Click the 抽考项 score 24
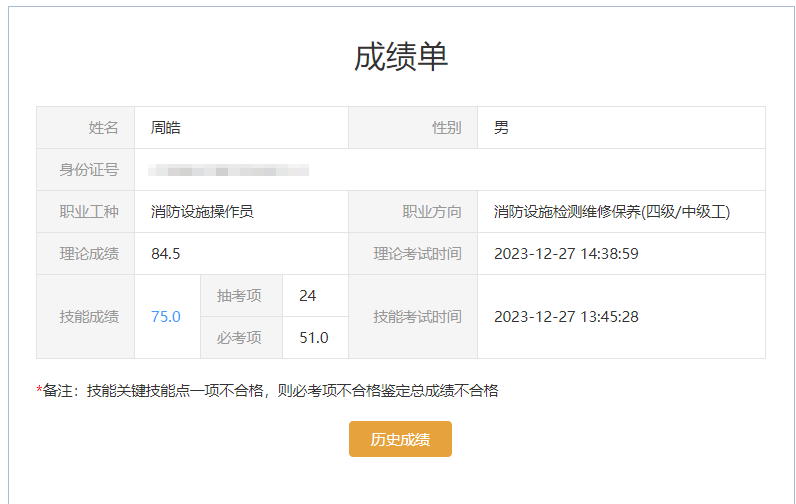This screenshot has width=796, height=504. coord(308,296)
